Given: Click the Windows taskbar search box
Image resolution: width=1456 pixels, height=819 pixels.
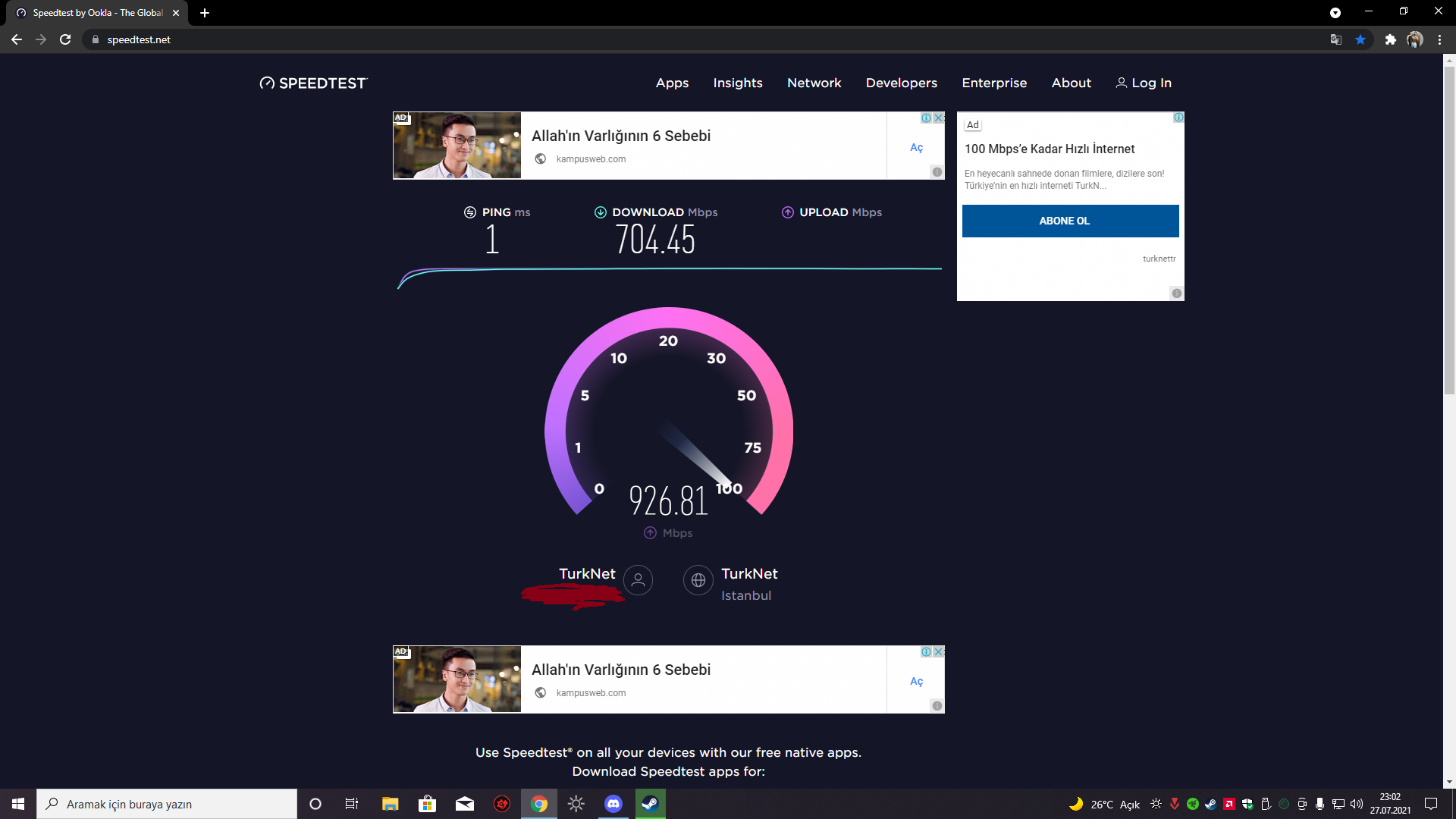Looking at the screenshot, I should click(x=167, y=804).
